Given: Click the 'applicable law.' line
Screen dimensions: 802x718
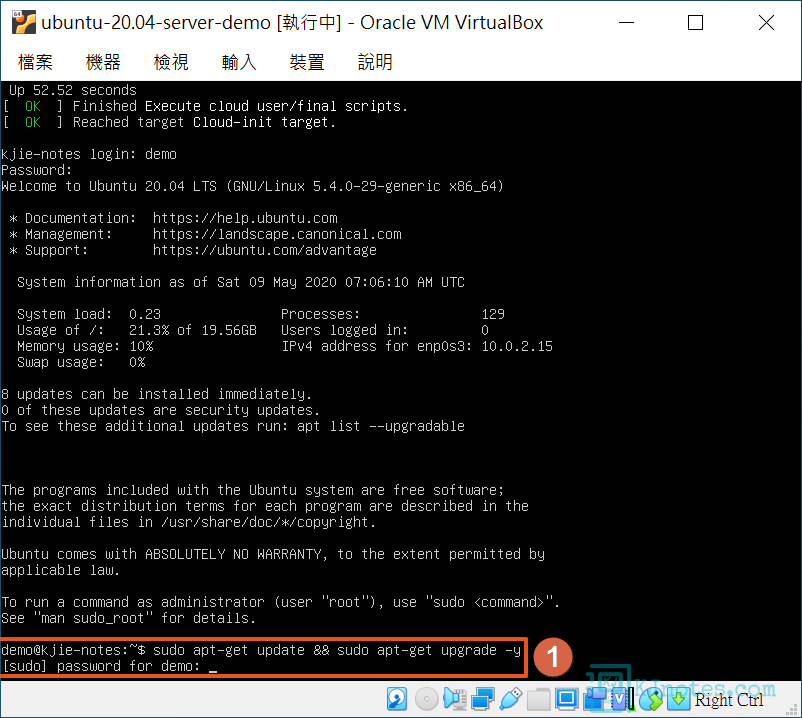Looking at the screenshot, I should [61, 570].
